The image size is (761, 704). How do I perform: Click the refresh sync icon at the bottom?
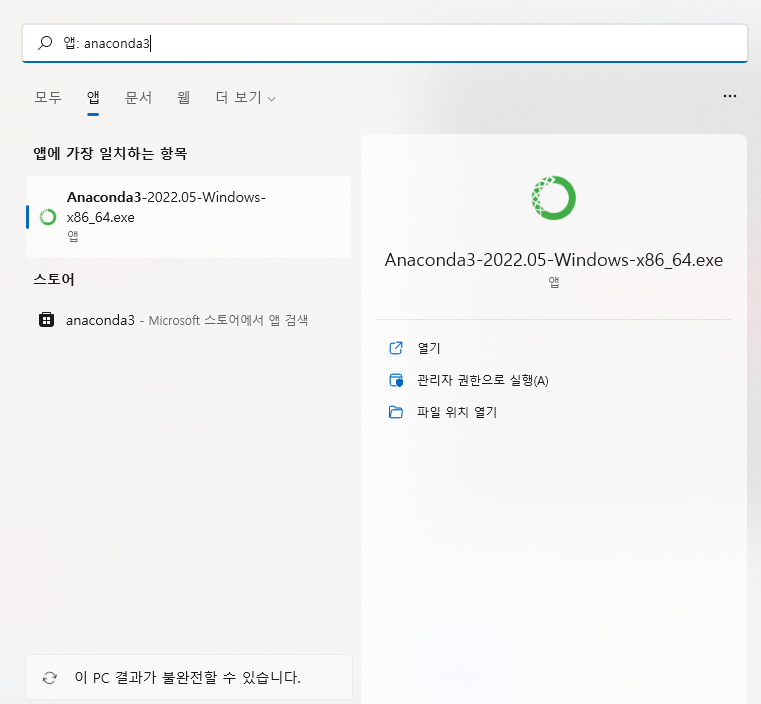[x=50, y=677]
